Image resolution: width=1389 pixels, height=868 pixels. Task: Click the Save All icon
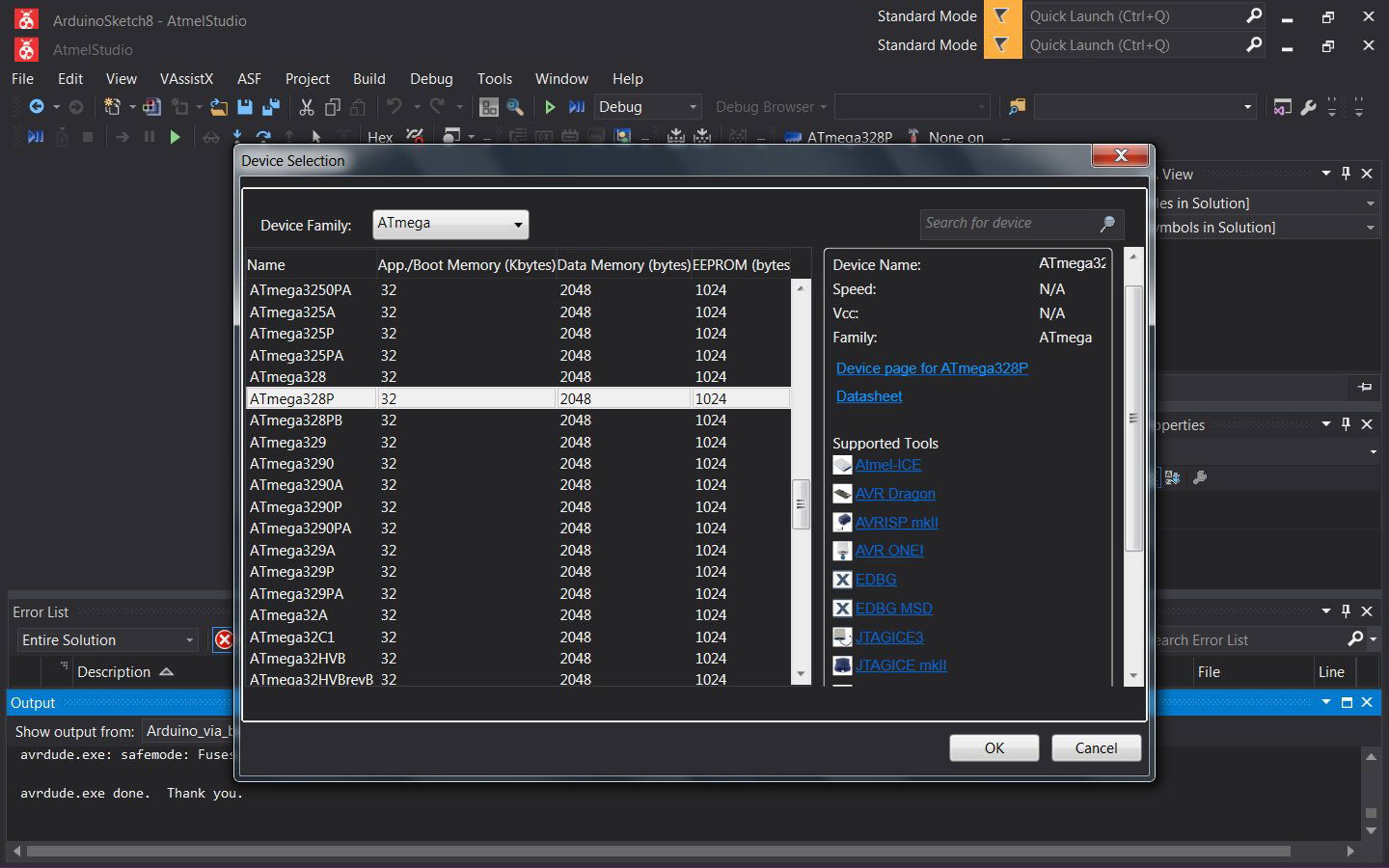pyautogui.click(x=271, y=107)
